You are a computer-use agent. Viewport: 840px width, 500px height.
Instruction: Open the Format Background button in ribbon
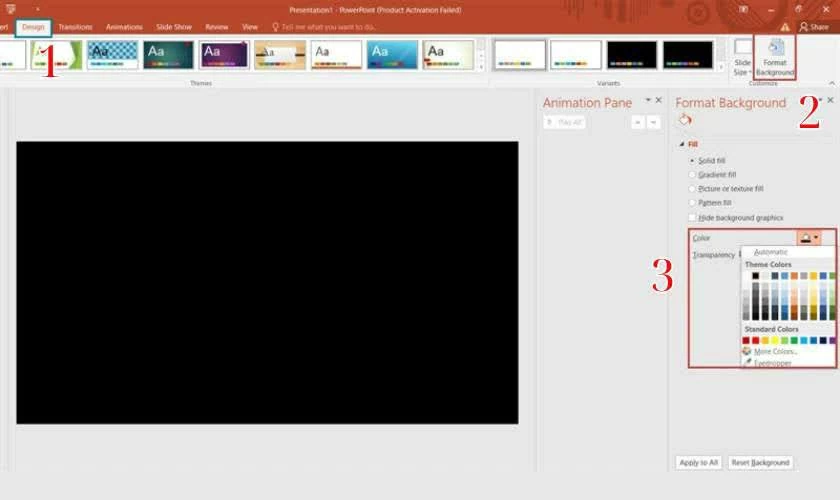point(775,58)
